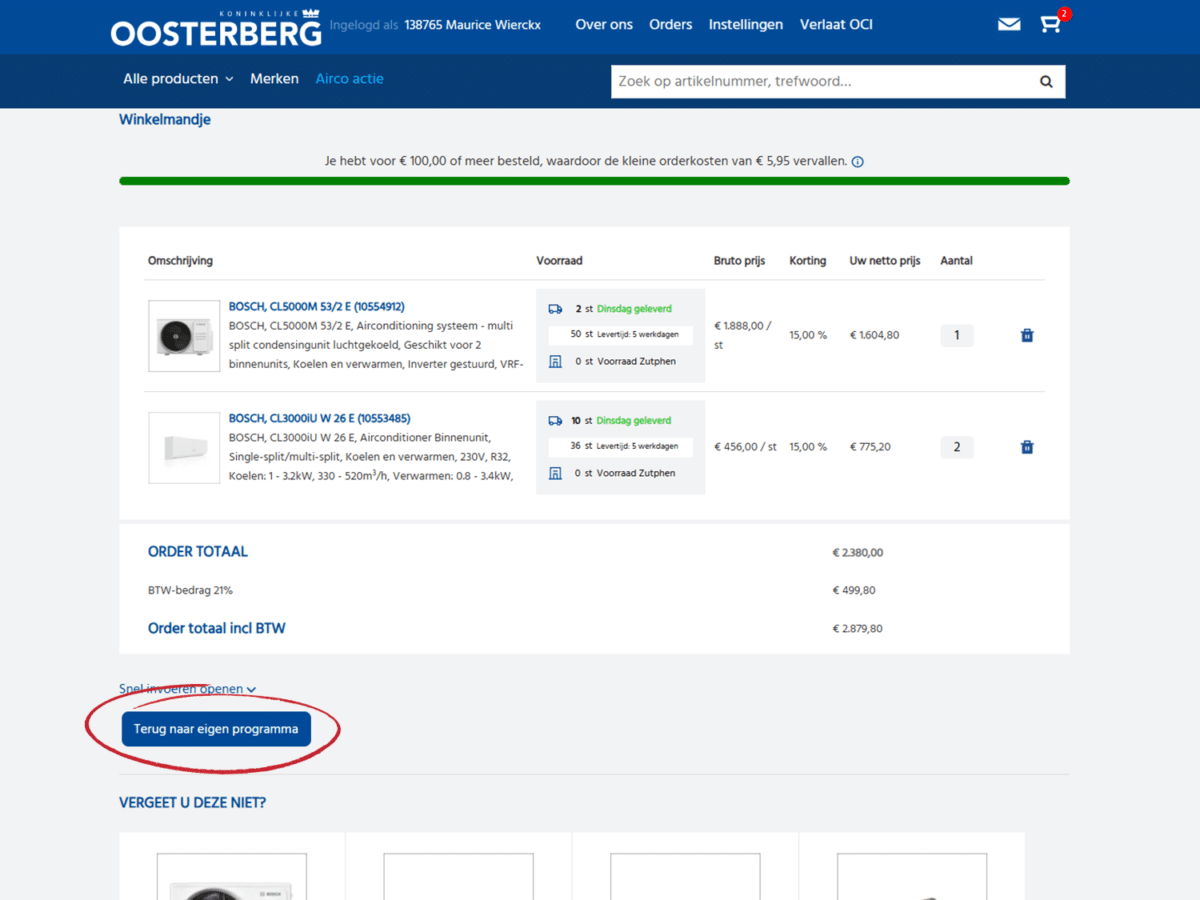Viewport: 1200px width, 900px height.
Task: Click the green order progress bar
Action: (x=594, y=181)
